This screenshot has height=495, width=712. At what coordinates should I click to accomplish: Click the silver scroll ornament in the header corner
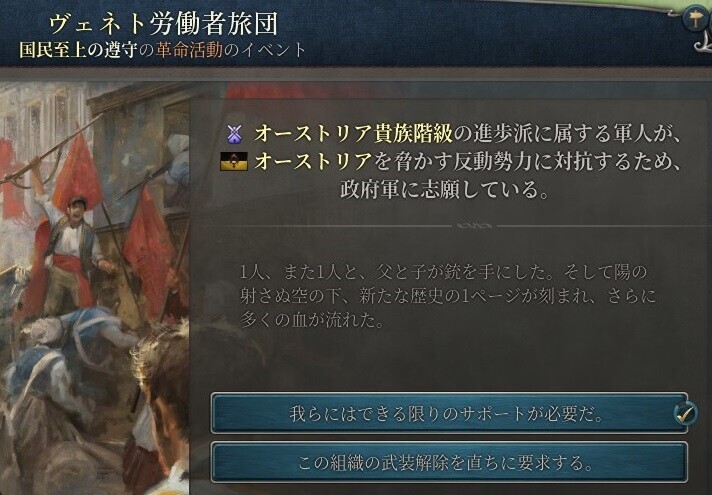[x=702, y=43]
